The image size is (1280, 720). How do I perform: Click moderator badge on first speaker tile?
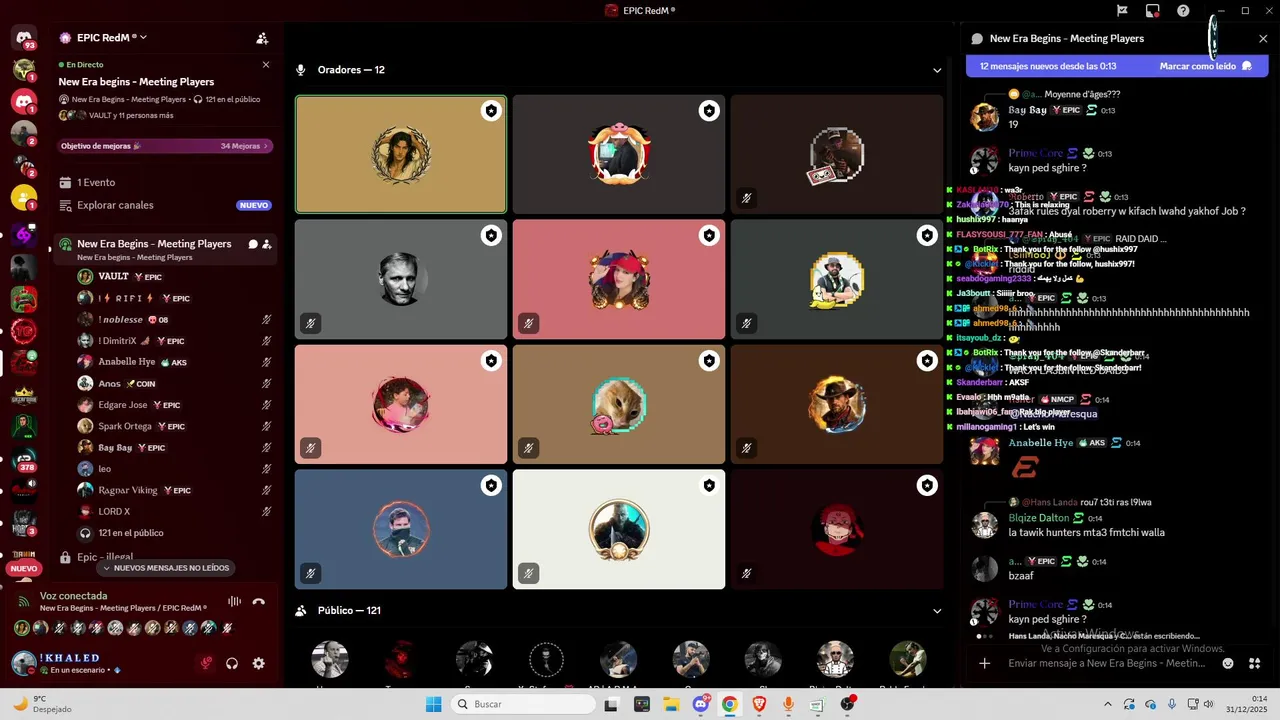(x=491, y=111)
